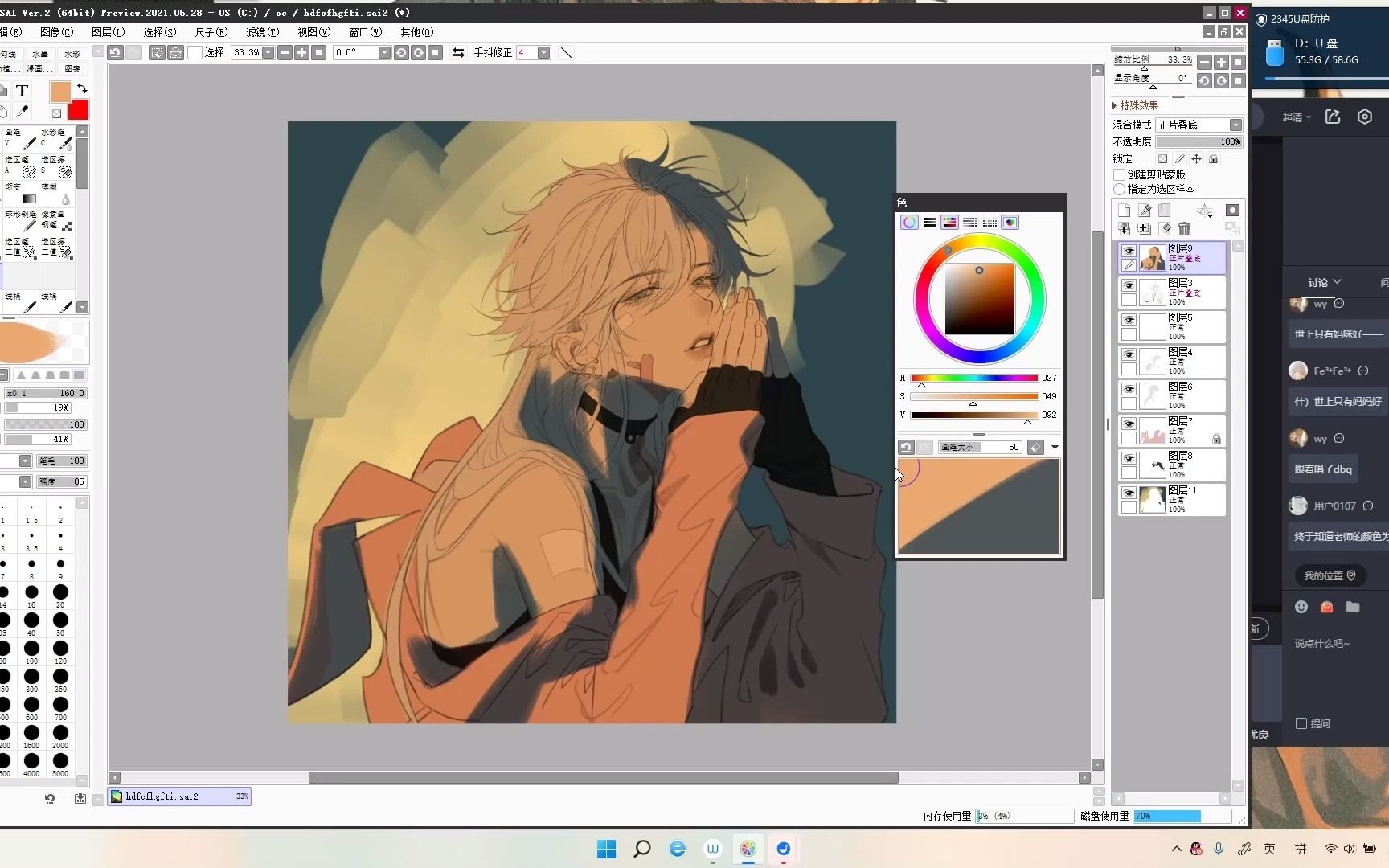Open the 滤镜(T) menu
1389x868 pixels.
[262, 32]
